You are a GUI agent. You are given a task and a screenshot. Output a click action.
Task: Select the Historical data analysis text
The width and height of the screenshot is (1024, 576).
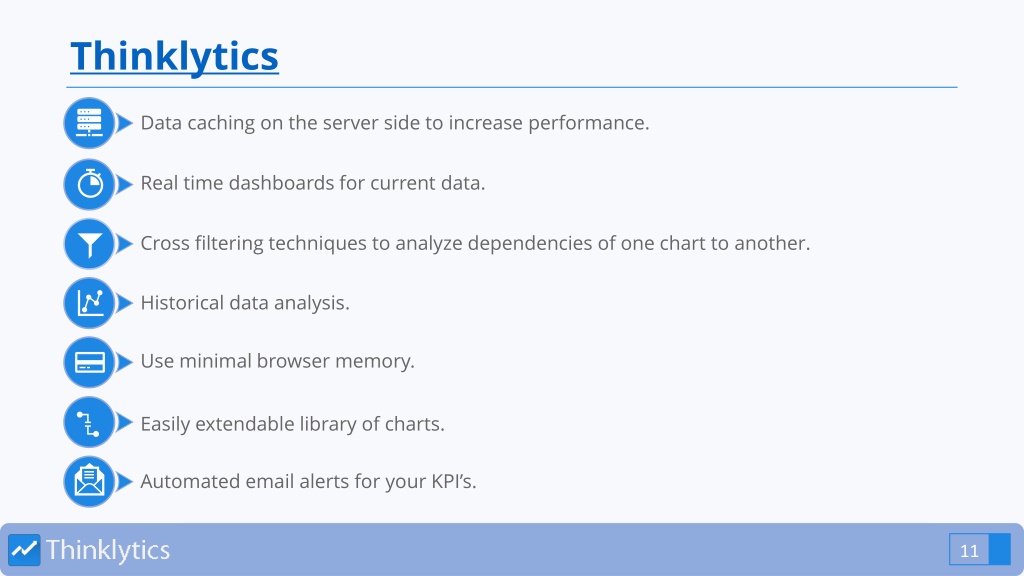[x=245, y=303]
